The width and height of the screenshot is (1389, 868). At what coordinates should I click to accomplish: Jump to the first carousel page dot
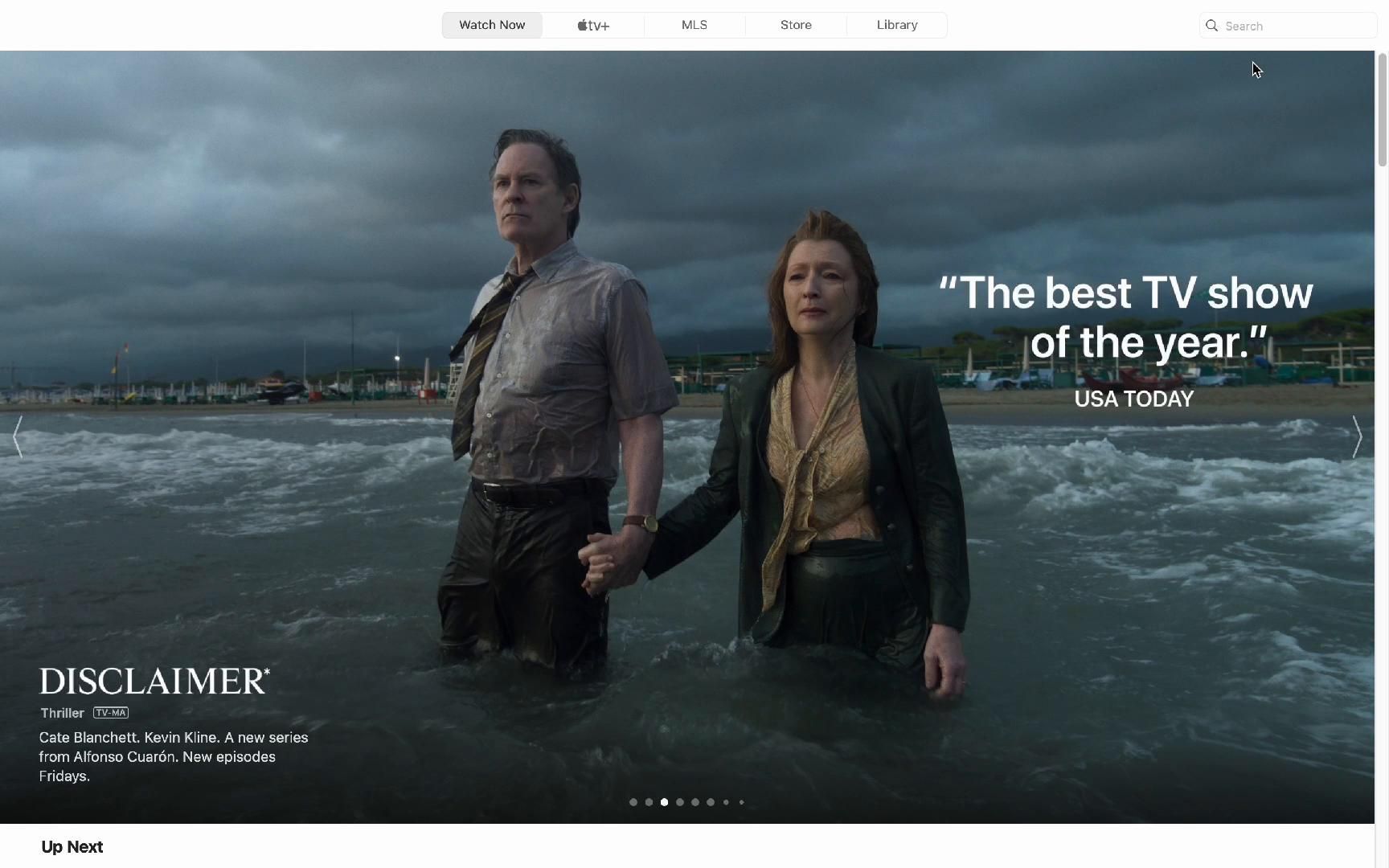[x=633, y=802]
